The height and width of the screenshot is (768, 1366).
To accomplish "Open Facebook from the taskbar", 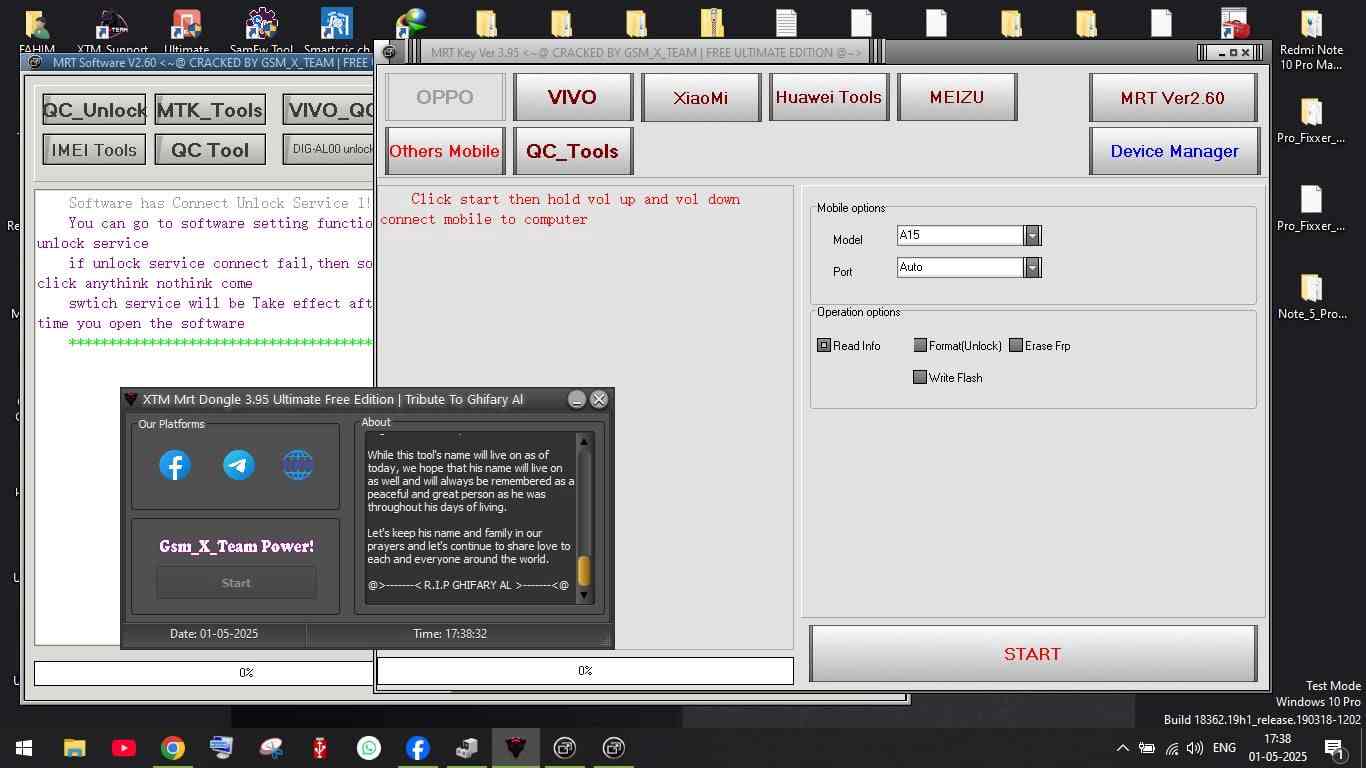I will point(418,747).
